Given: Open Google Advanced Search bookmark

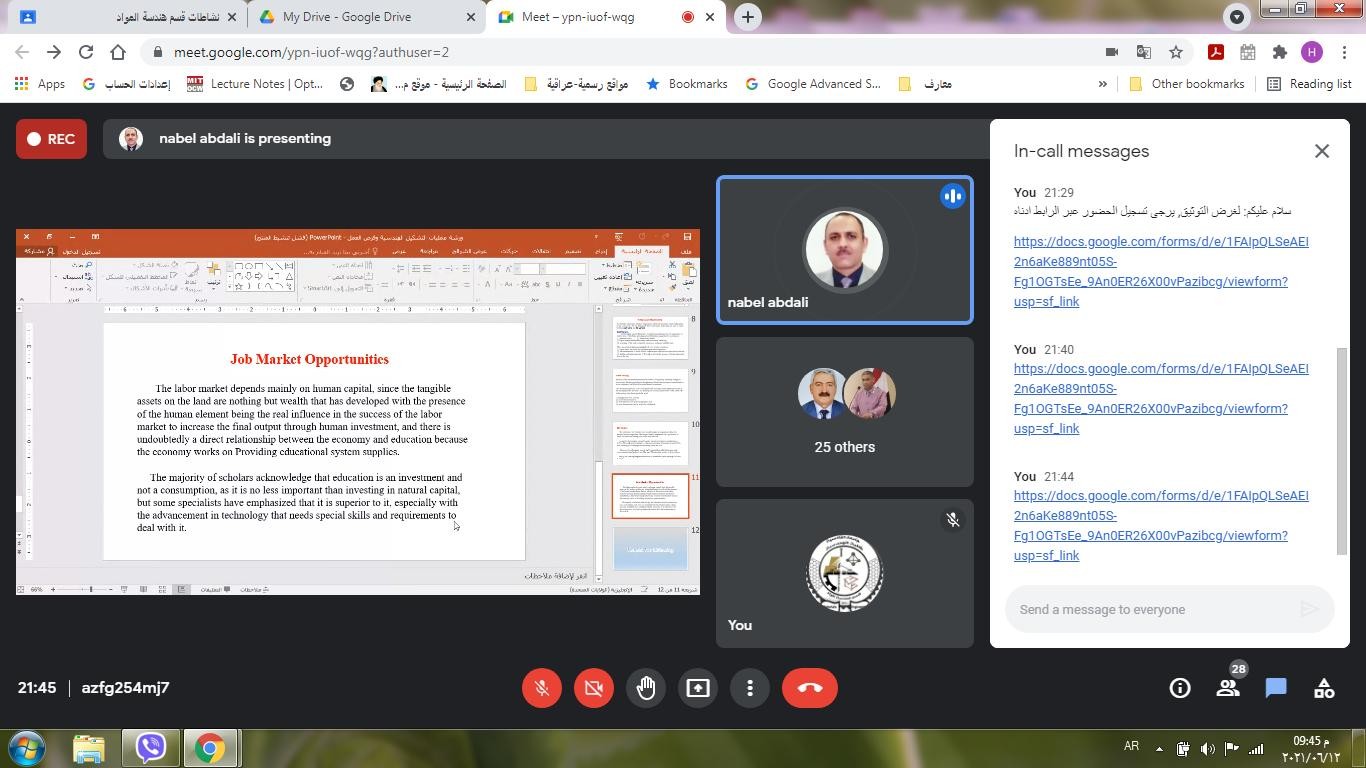Looking at the screenshot, I should tap(813, 84).
